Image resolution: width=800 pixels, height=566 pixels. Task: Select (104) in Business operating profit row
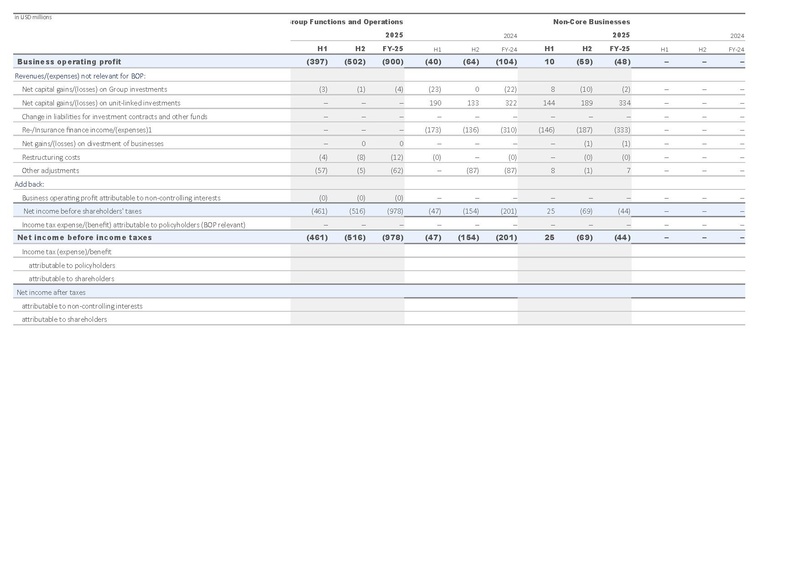pos(507,62)
